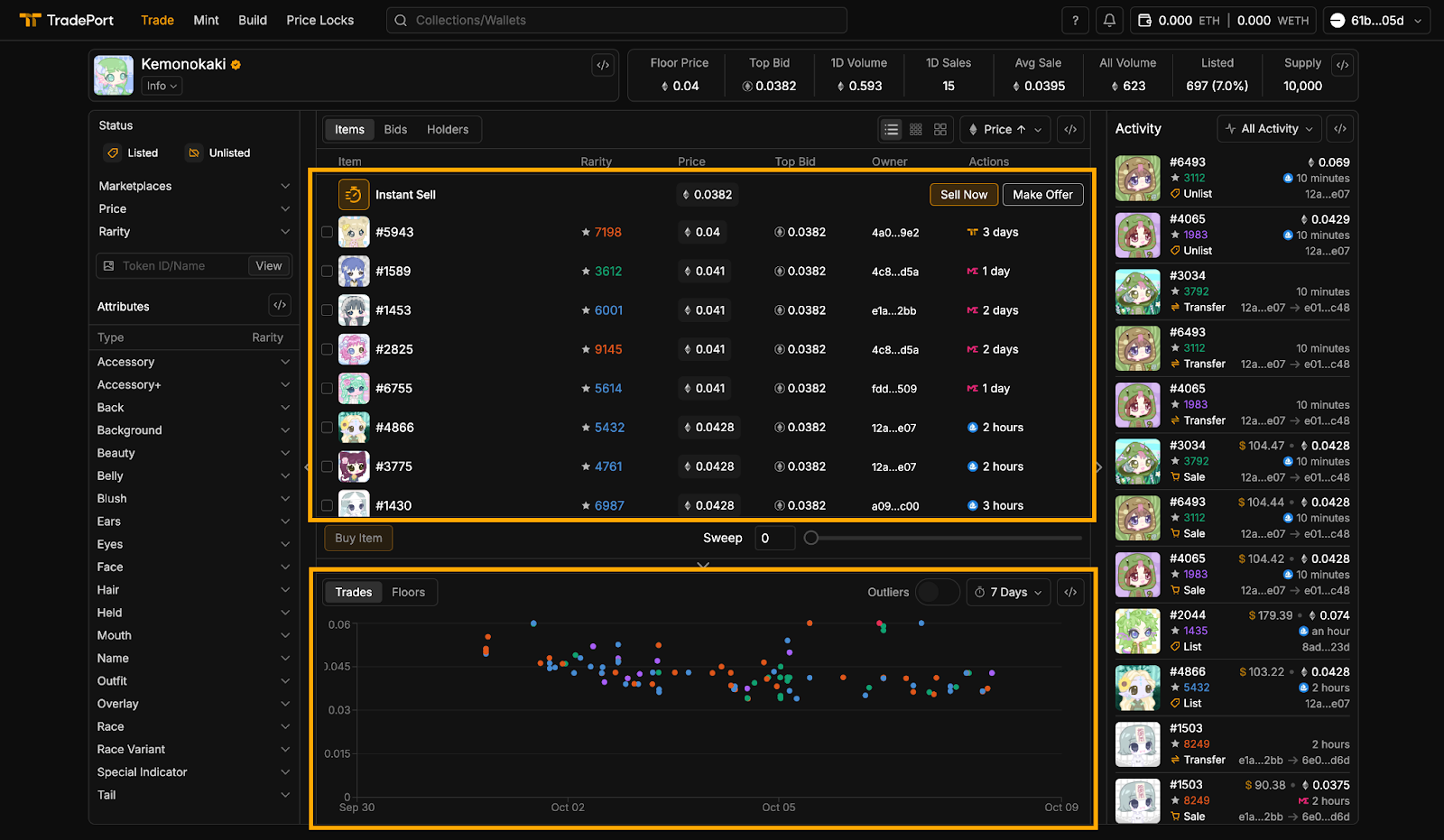Open item #5943 thumbnail
Viewport: 1444px width, 840px height.
point(354,232)
